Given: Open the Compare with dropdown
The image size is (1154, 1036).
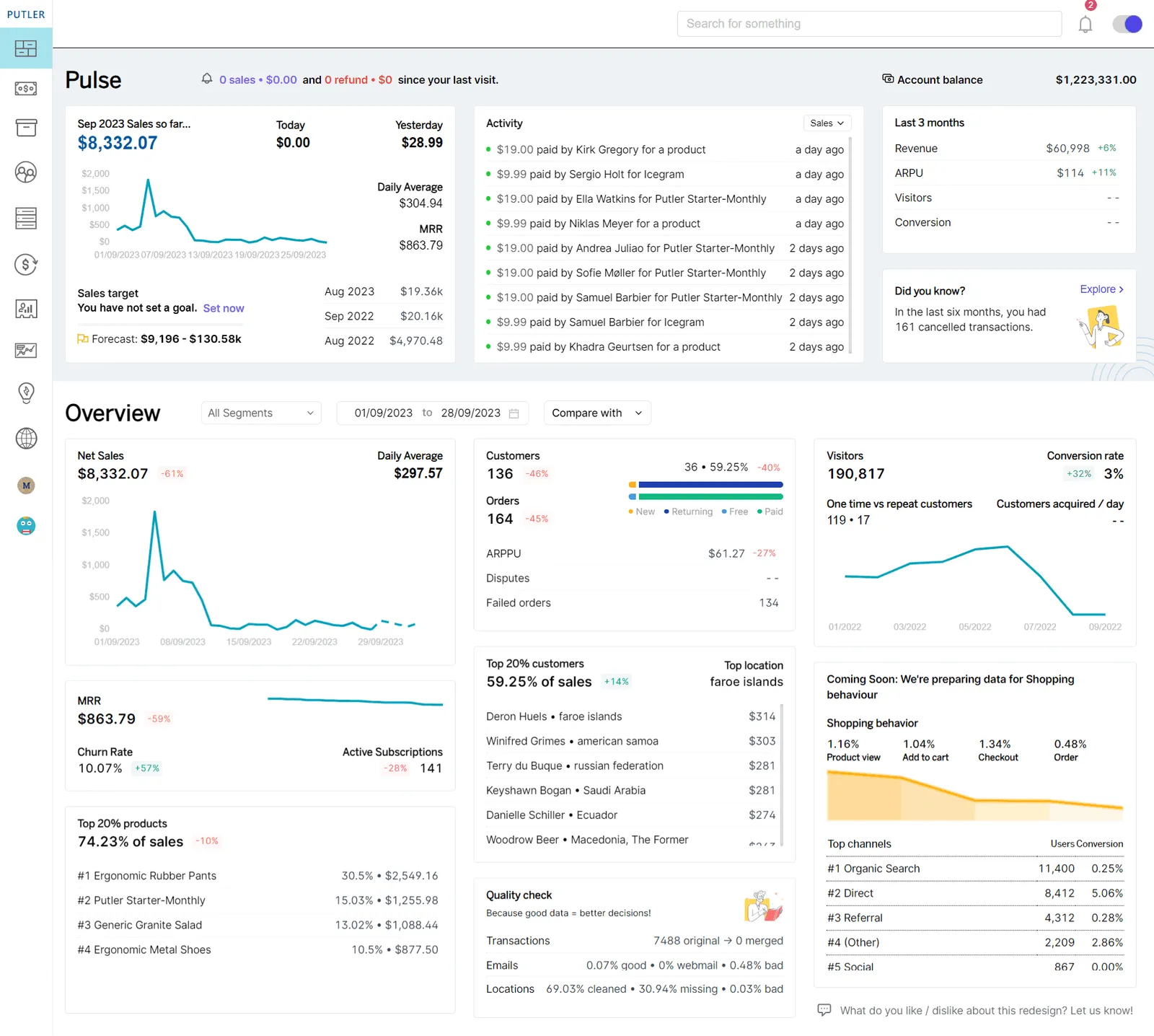Looking at the screenshot, I should point(597,413).
